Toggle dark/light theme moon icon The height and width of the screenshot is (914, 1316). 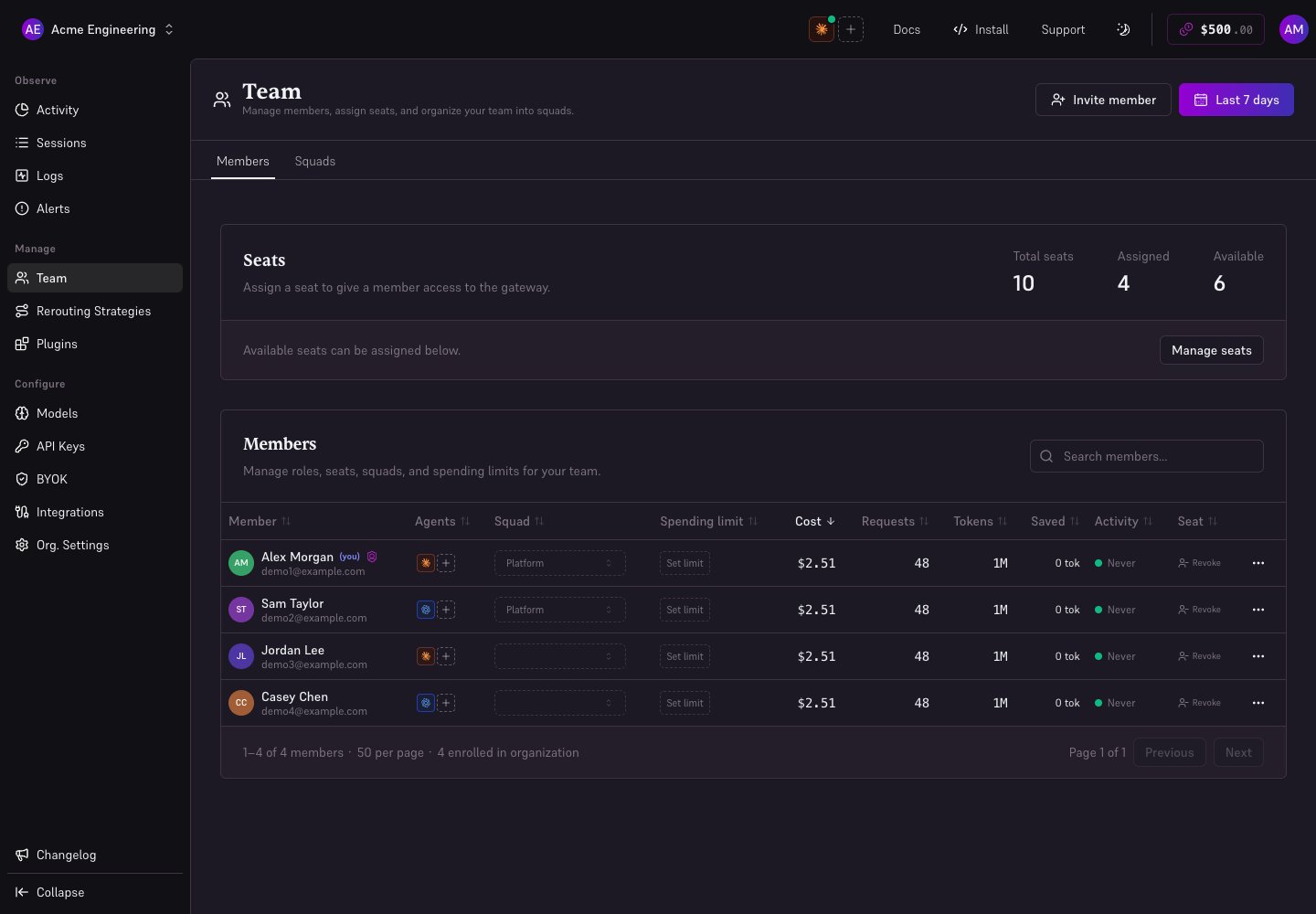(x=1123, y=29)
